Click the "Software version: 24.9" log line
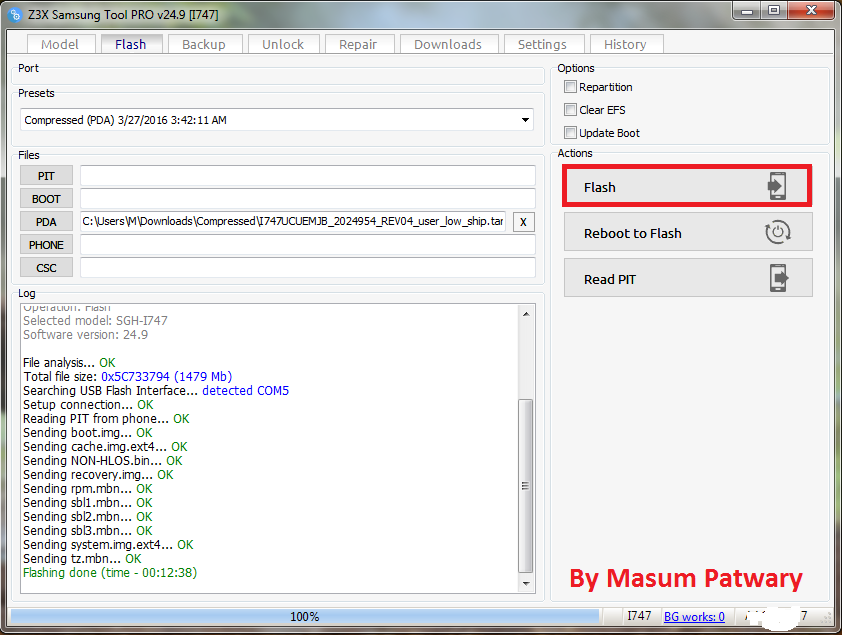The width and height of the screenshot is (842, 635). 85,335
